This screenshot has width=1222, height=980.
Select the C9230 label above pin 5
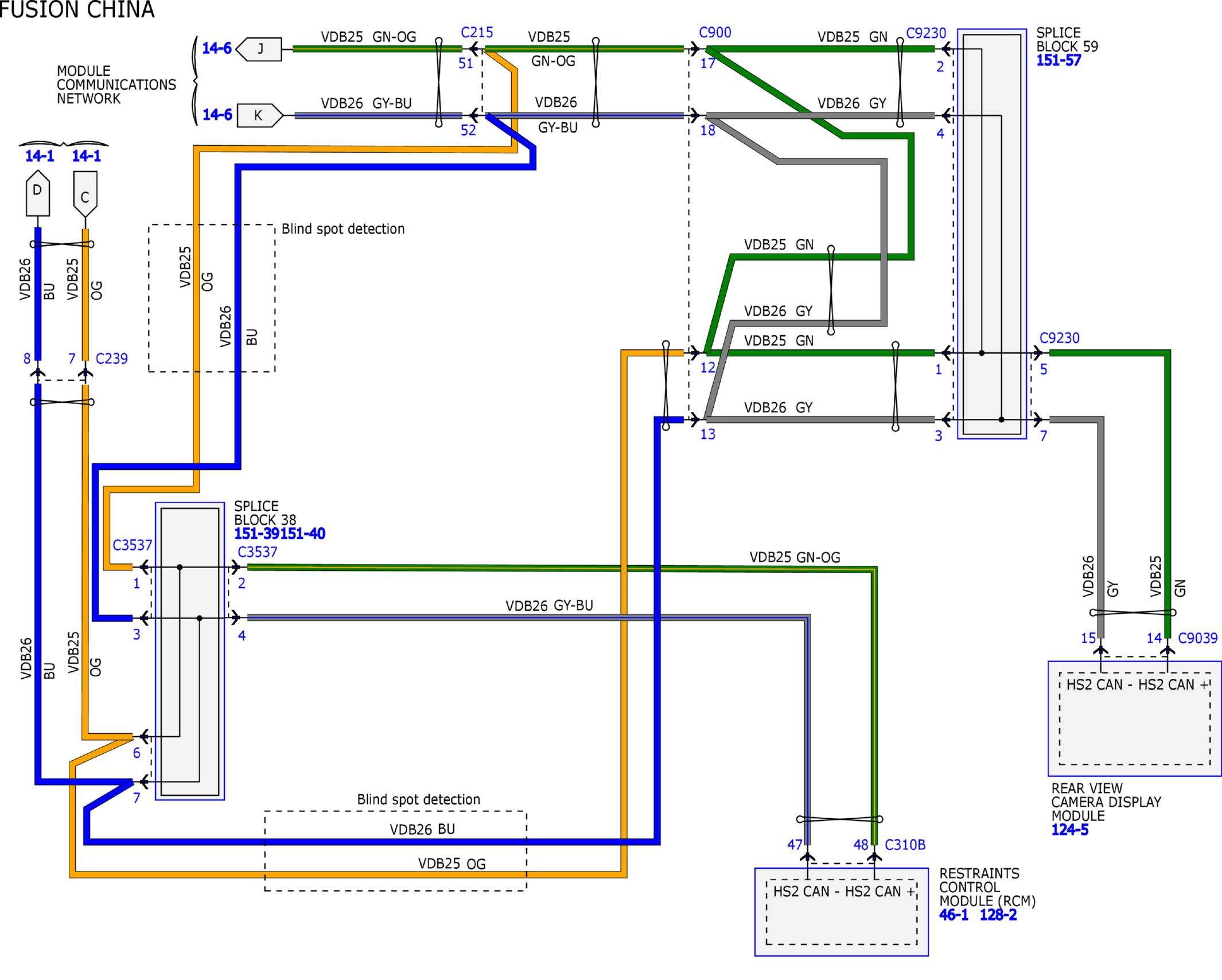(x=1060, y=338)
